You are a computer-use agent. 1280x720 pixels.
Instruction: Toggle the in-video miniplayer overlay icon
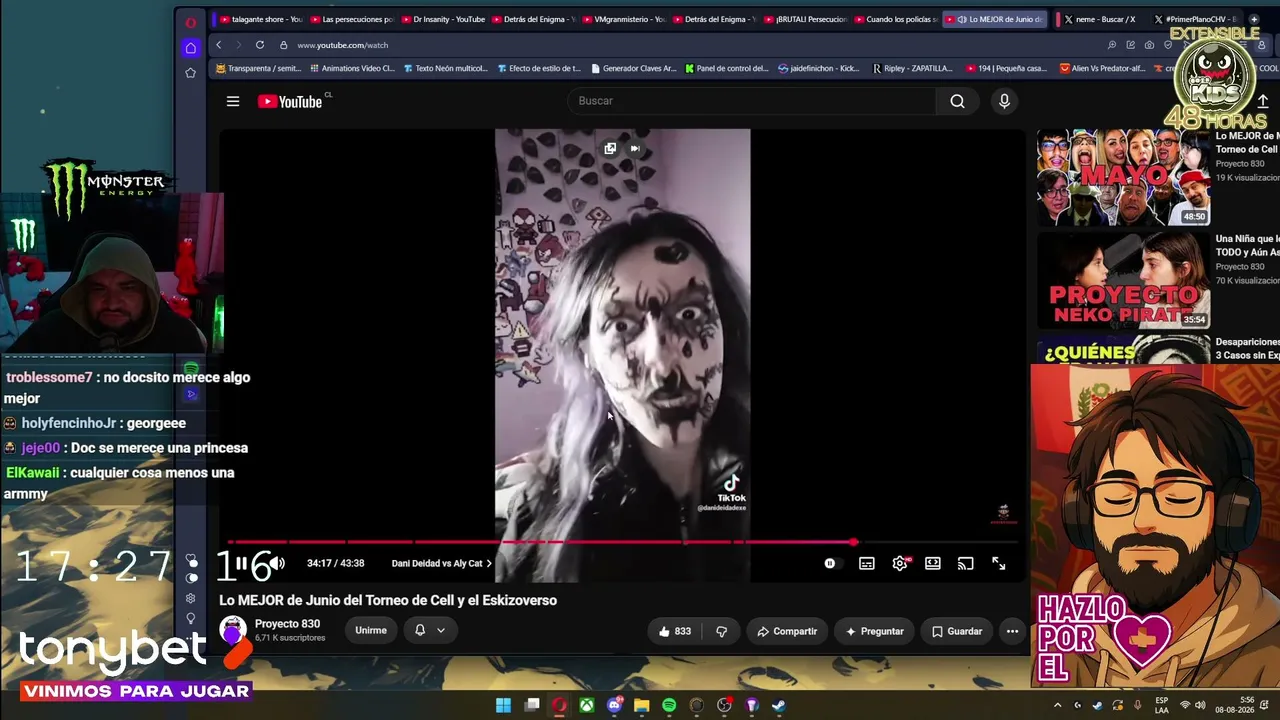(x=610, y=149)
